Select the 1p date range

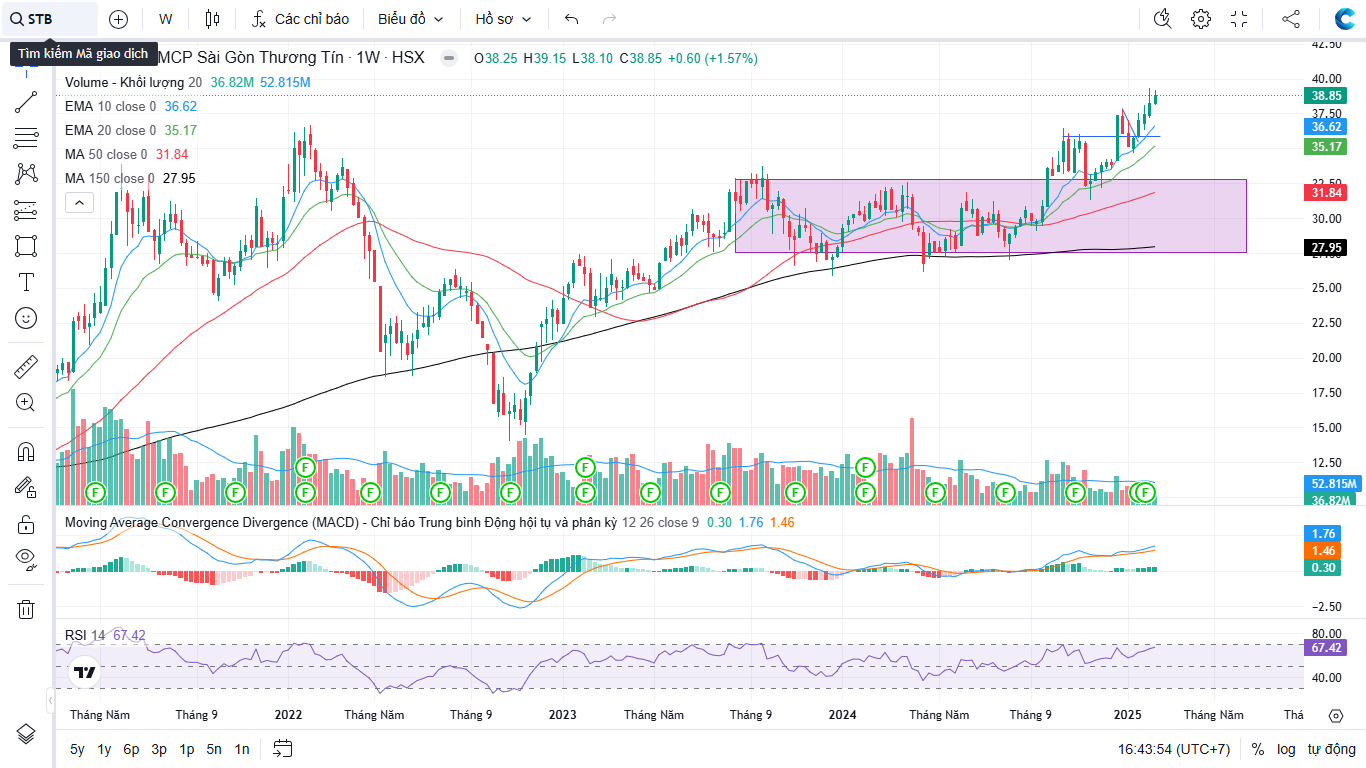point(187,749)
